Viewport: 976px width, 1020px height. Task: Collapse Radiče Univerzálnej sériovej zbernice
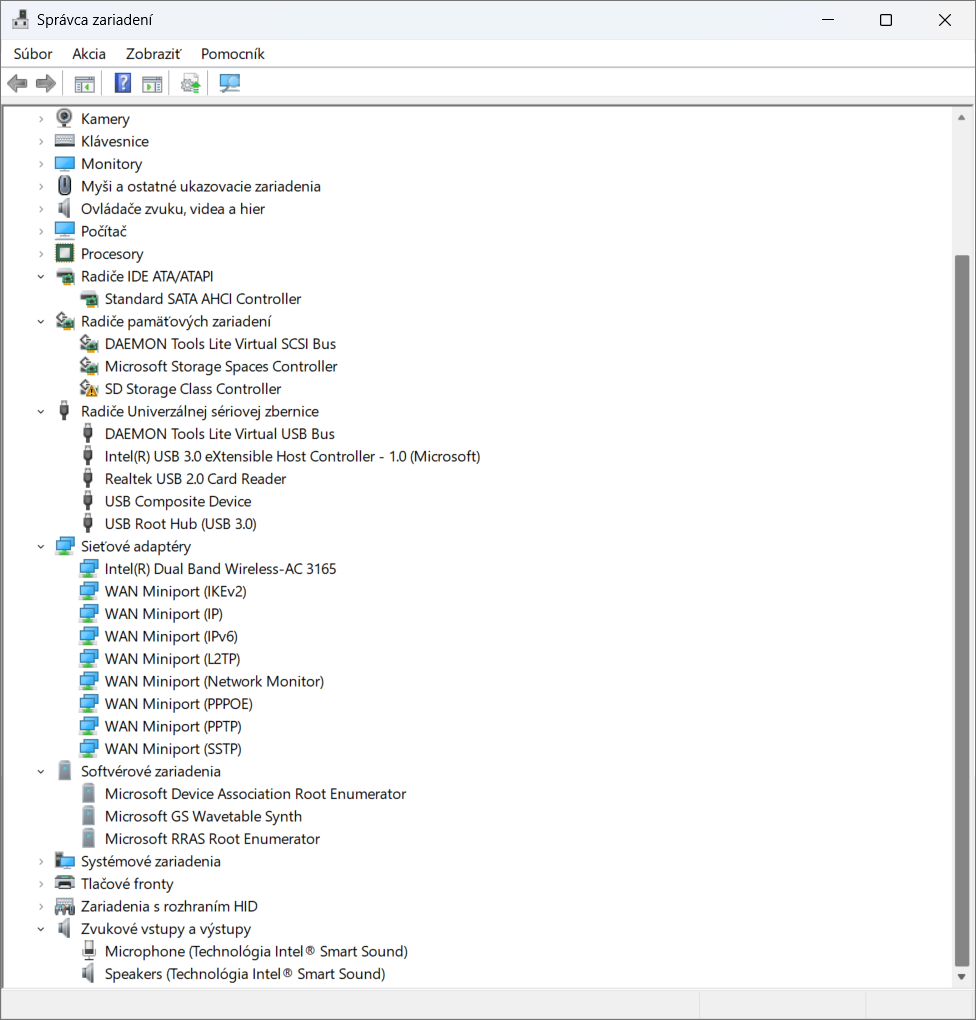point(41,412)
